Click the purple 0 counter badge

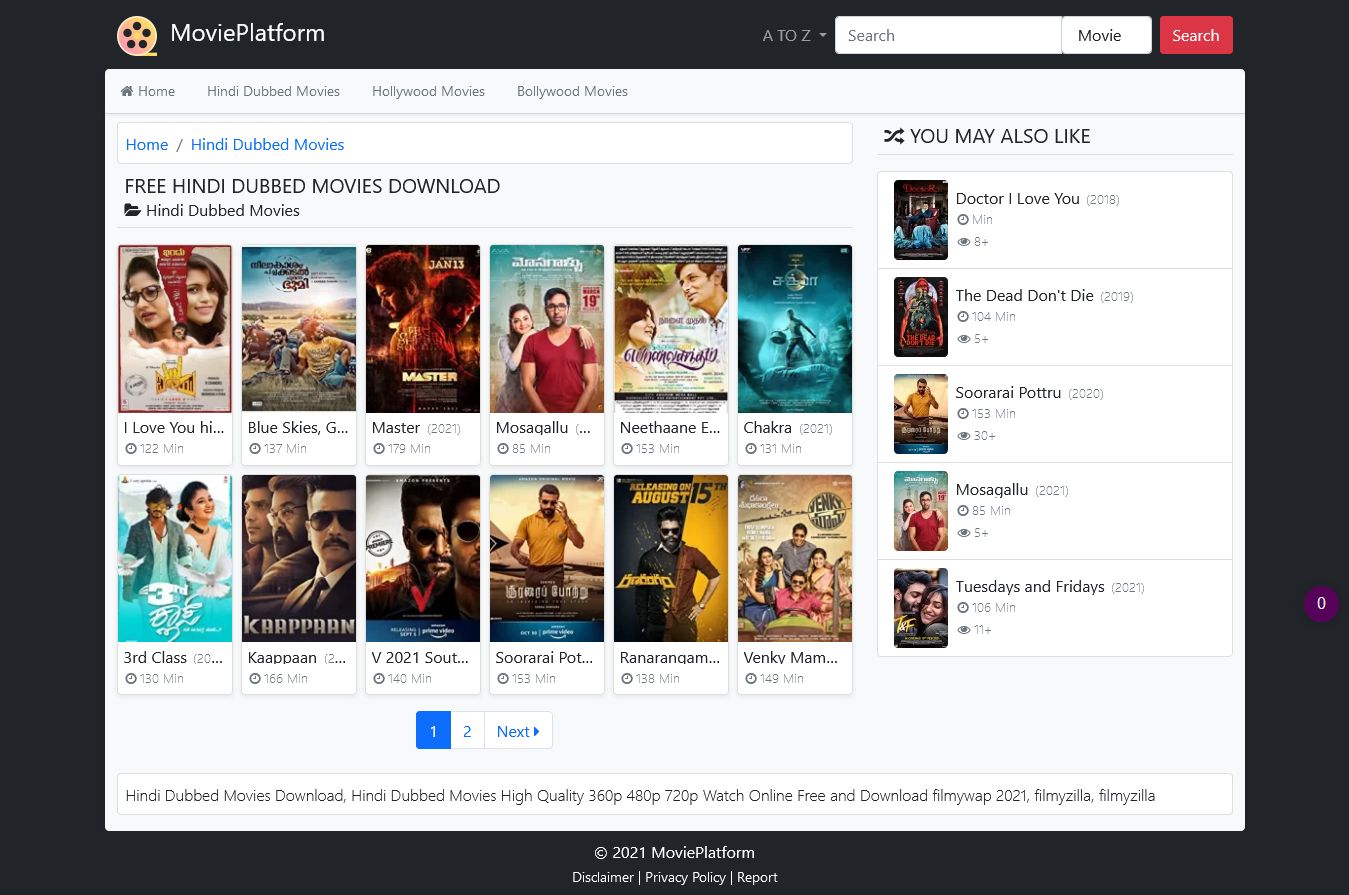click(x=1321, y=604)
